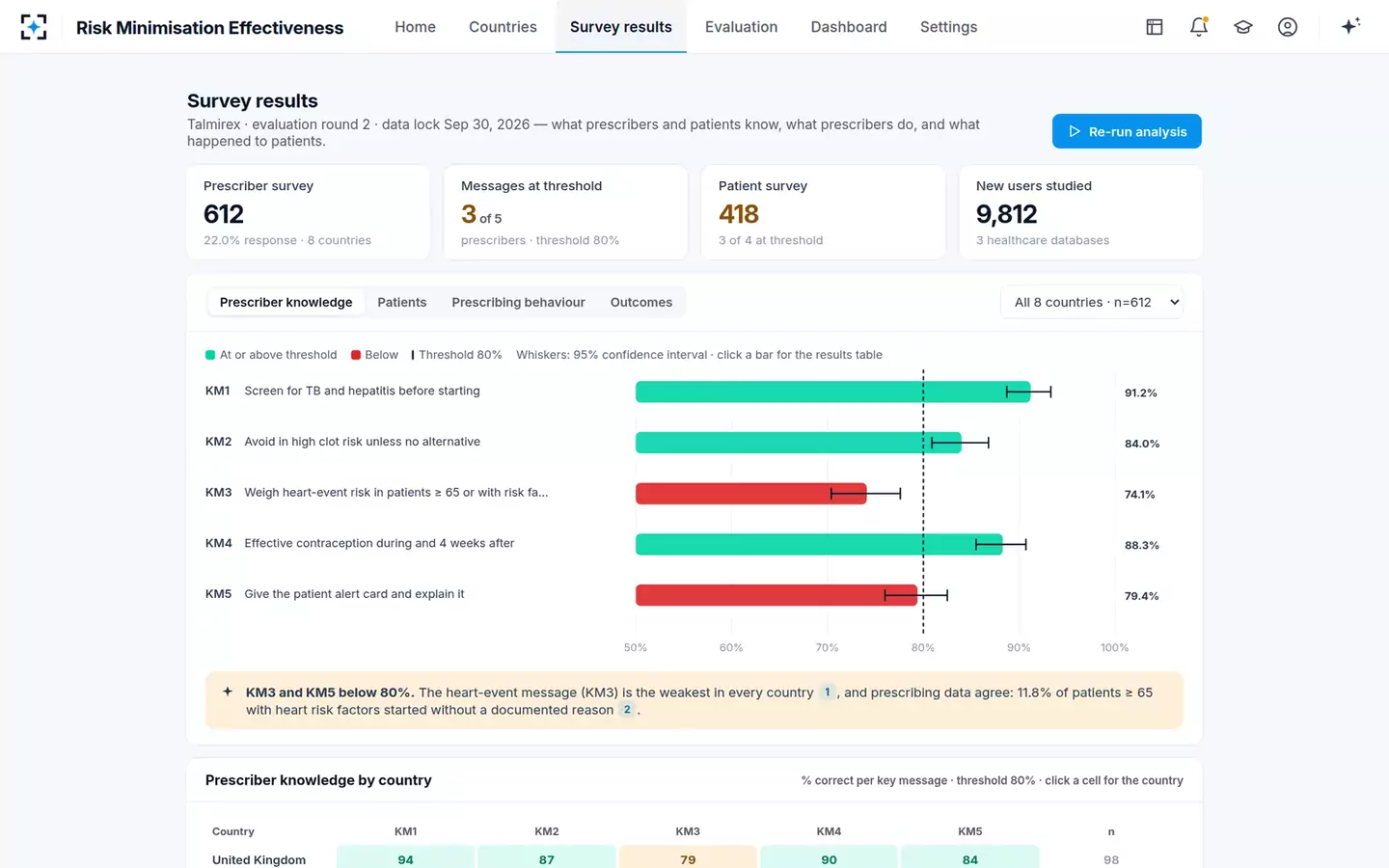Click the 'Give the patient alert card' label
The height and width of the screenshot is (868, 1389).
(x=354, y=594)
